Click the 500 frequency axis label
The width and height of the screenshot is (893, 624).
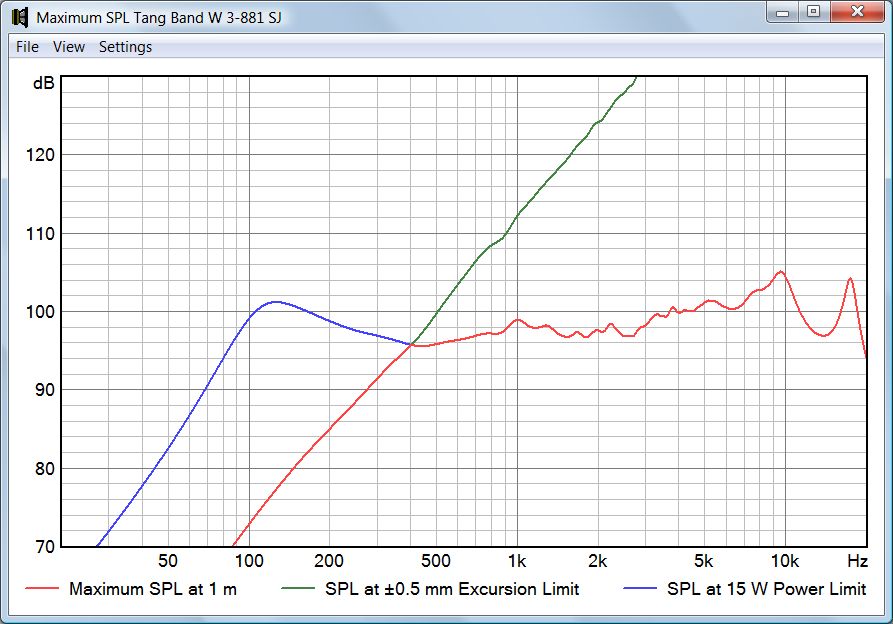pos(436,561)
